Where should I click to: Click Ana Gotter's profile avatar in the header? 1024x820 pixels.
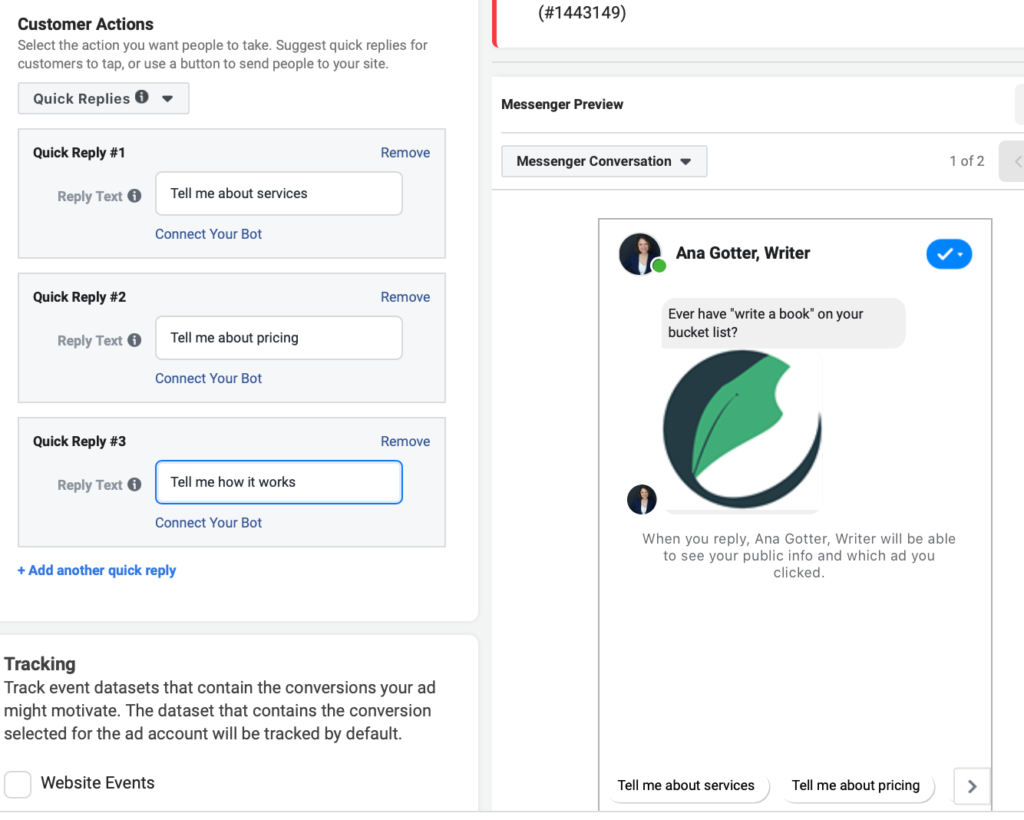pyautogui.click(x=641, y=253)
